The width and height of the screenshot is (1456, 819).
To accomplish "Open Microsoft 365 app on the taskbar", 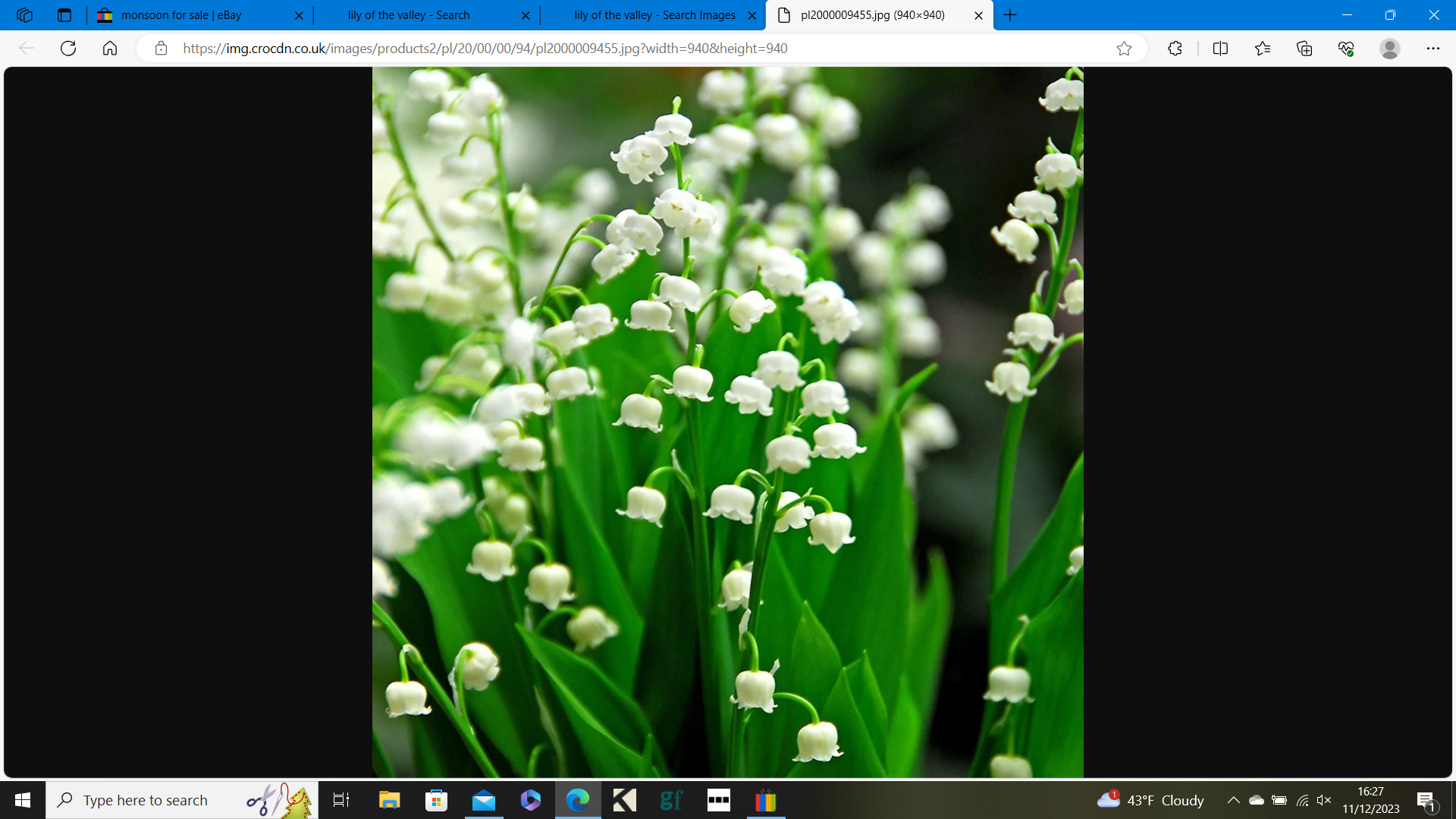I will click(x=531, y=800).
